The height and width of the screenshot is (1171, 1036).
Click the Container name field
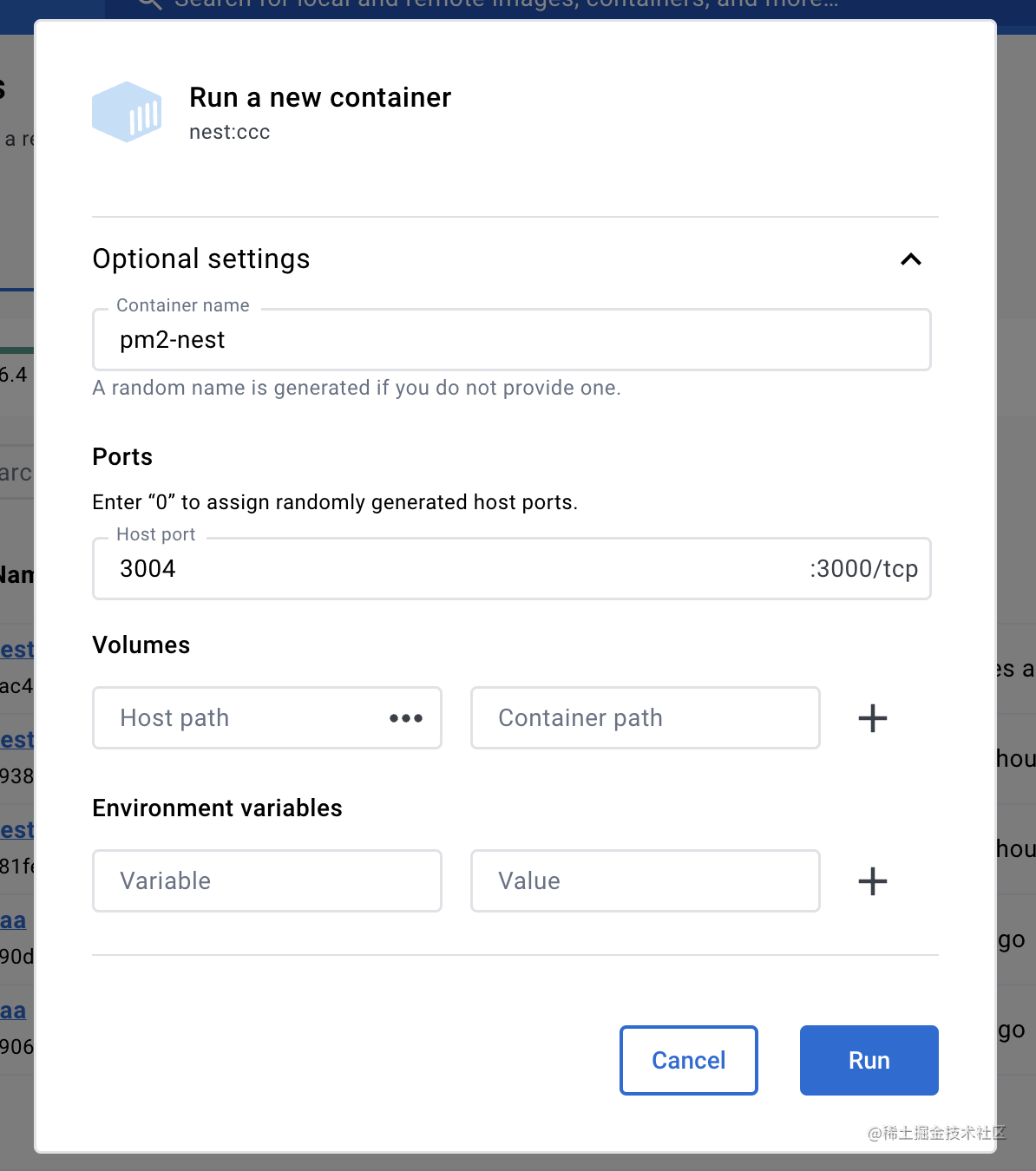point(511,340)
